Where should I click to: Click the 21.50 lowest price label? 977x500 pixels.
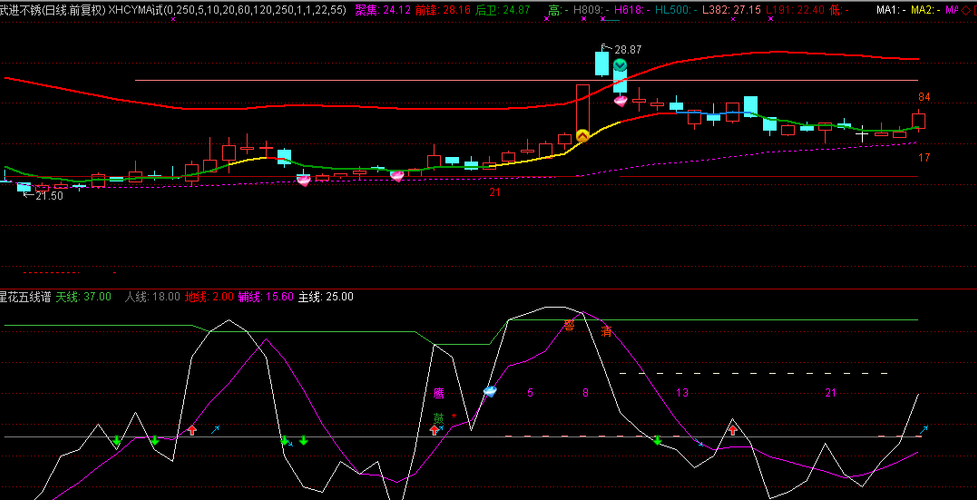pyautogui.click(x=48, y=196)
